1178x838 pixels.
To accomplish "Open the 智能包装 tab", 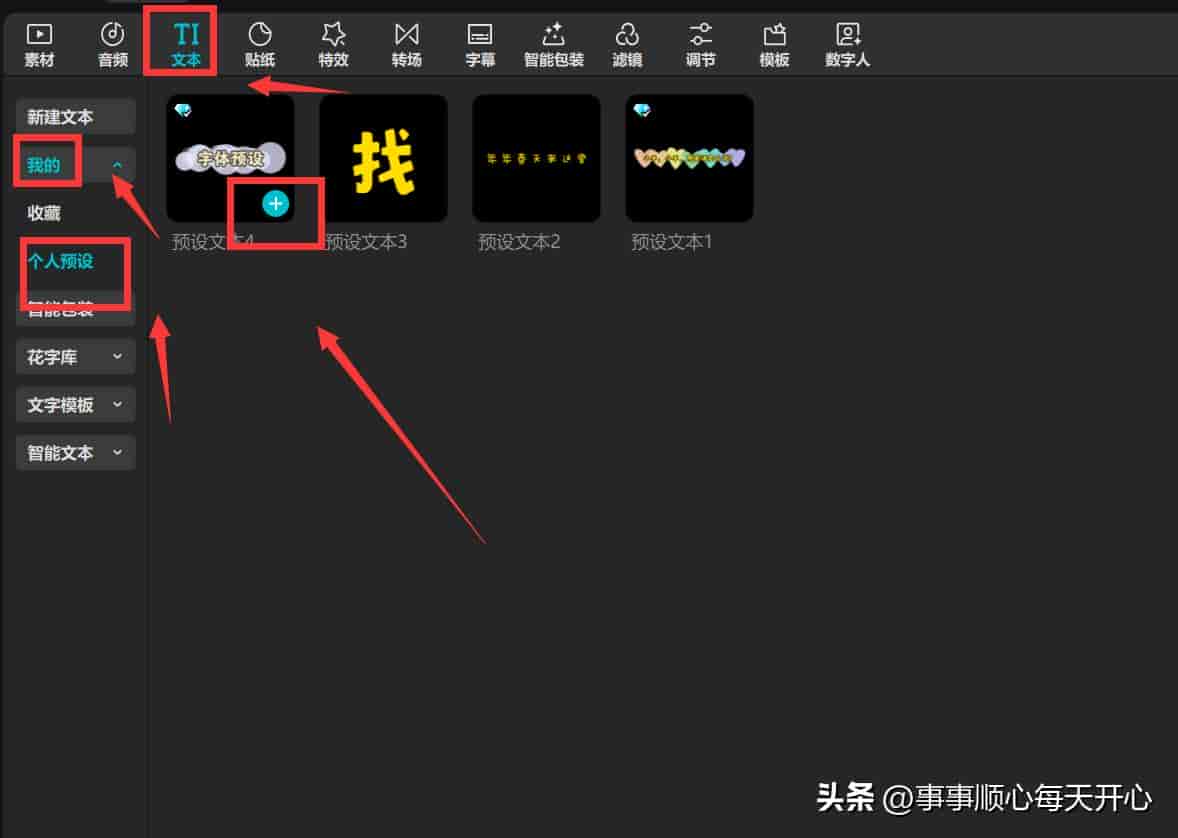I will tap(554, 45).
